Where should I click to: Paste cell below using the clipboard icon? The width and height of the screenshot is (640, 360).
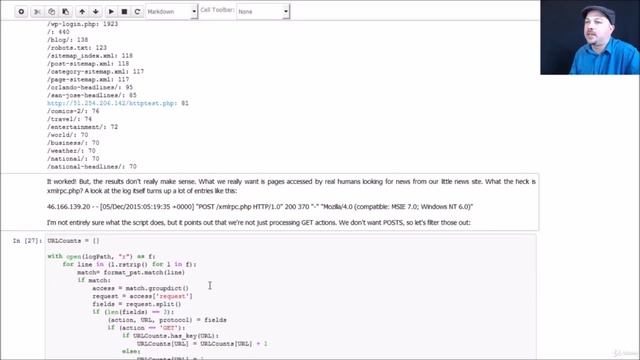65,12
